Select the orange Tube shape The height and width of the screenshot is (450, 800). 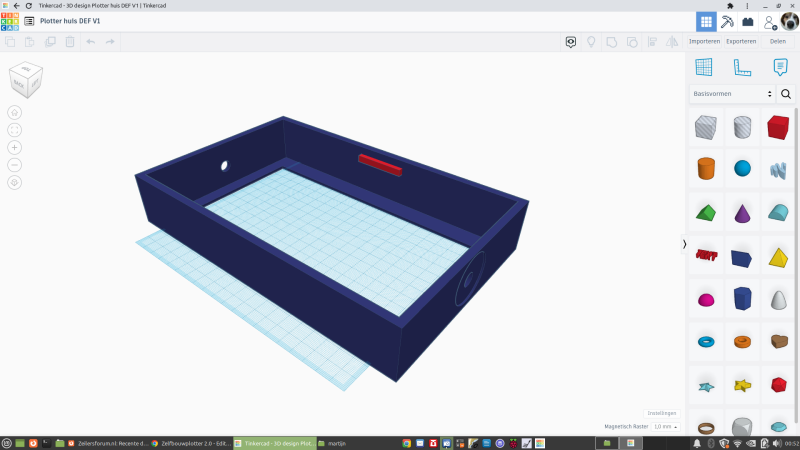742,342
